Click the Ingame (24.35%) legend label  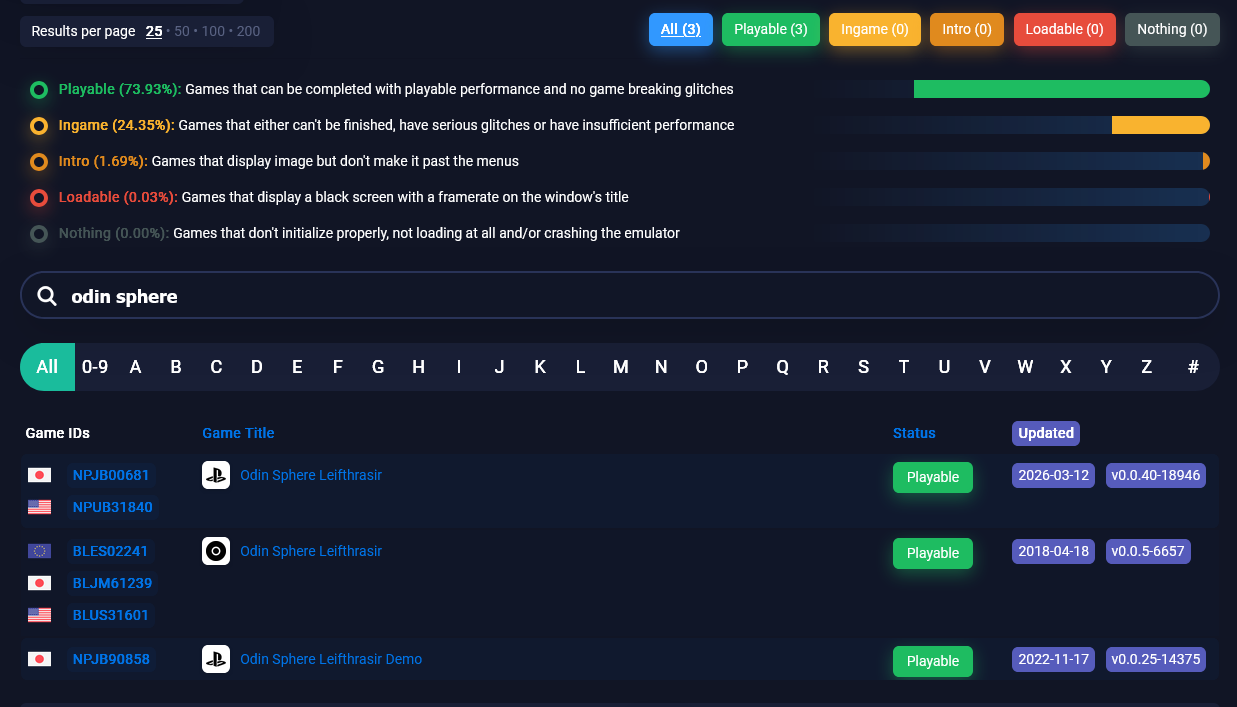pyautogui.click(x=117, y=125)
